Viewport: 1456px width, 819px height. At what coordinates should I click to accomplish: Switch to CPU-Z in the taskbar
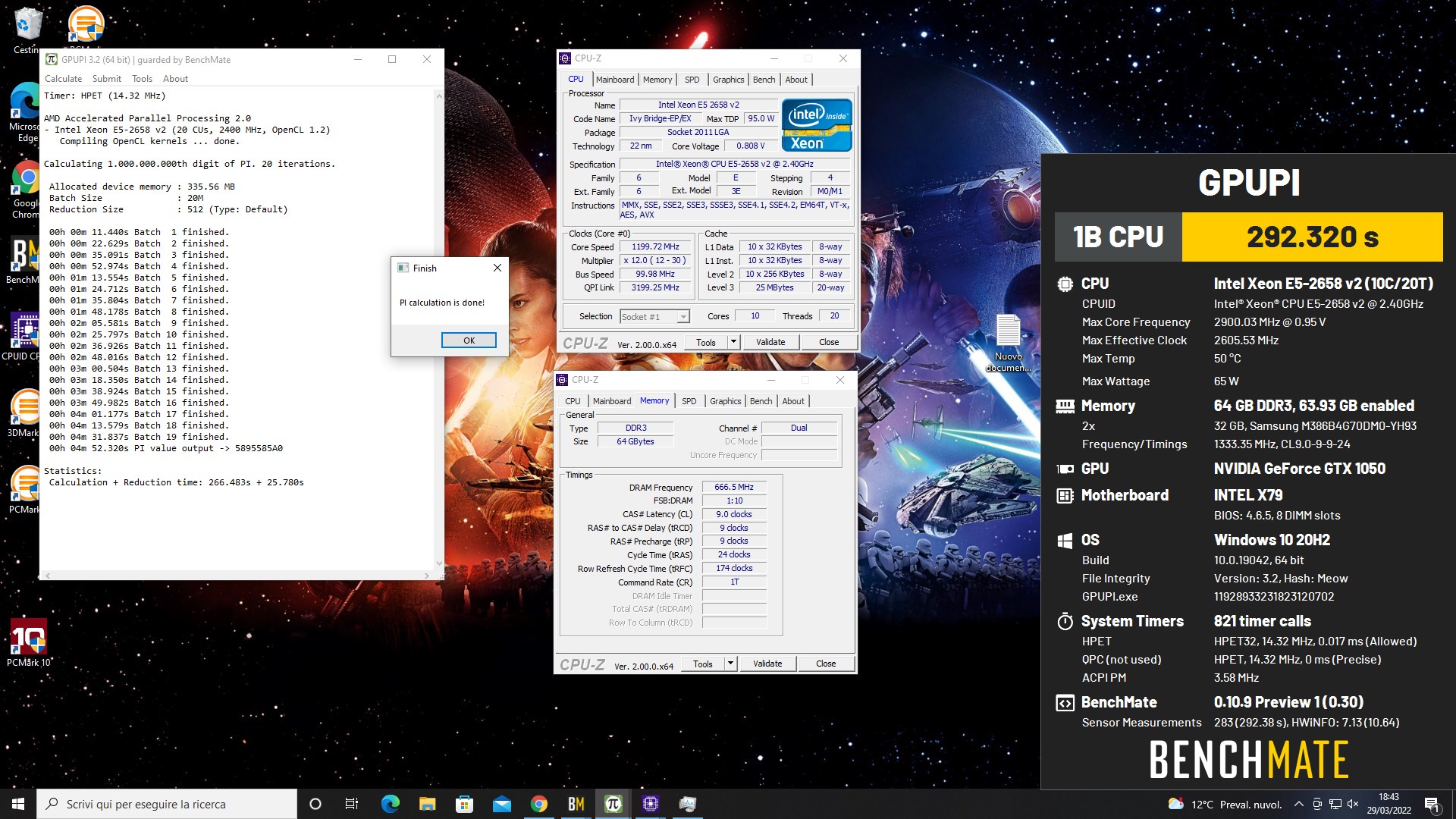(650, 804)
